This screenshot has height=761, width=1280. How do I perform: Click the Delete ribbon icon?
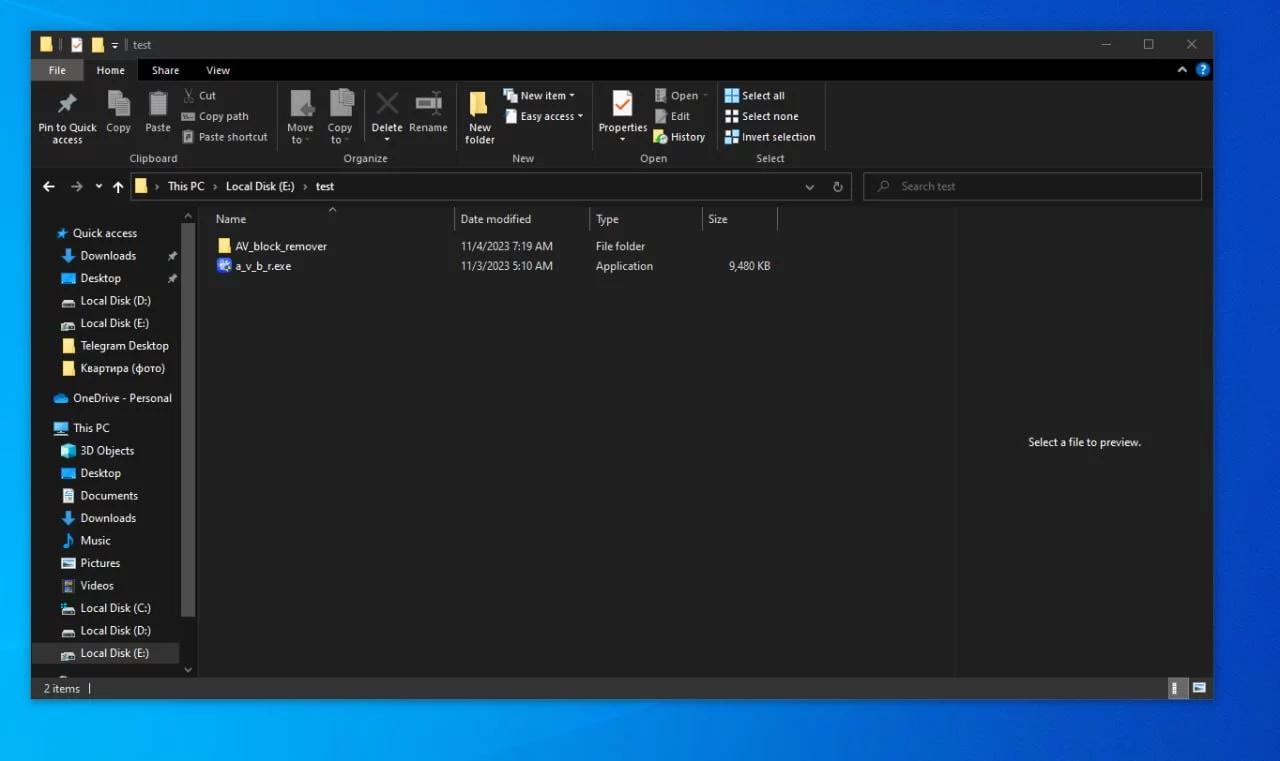[x=387, y=103]
